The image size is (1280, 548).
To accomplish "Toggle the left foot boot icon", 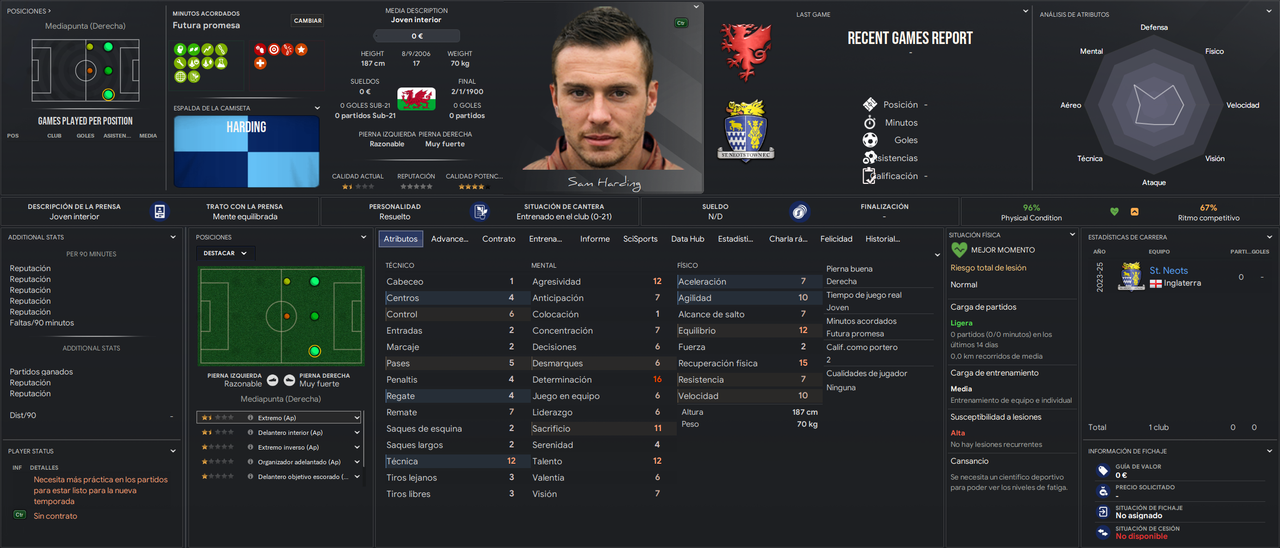I will pyautogui.click(x=272, y=381).
